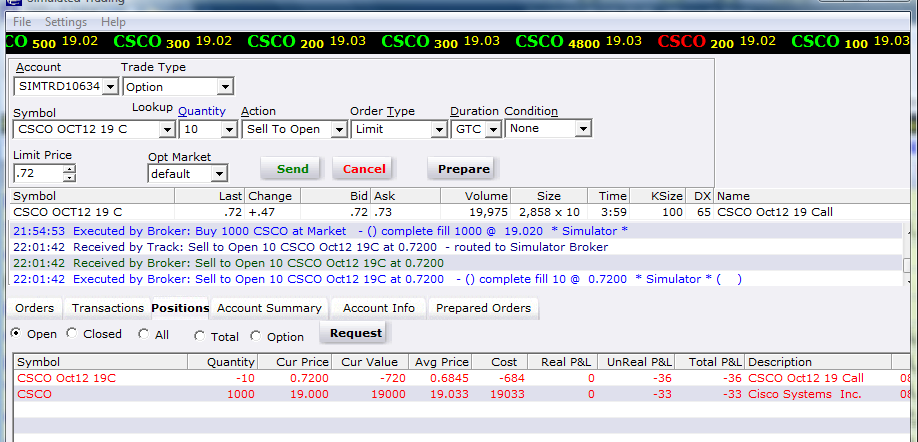Click inside the Limit Price field
Image resolution: width=918 pixels, height=442 pixels.
pyautogui.click(x=38, y=173)
